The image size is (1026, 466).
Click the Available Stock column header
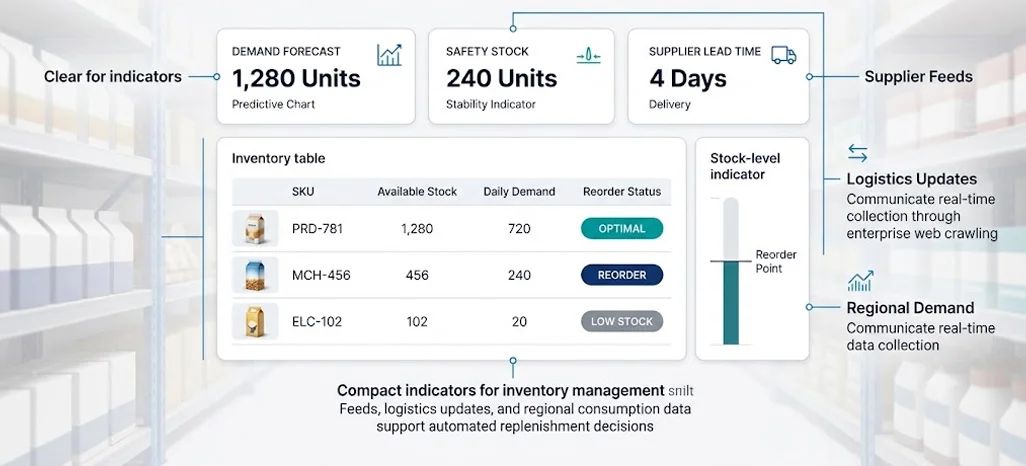417,192
